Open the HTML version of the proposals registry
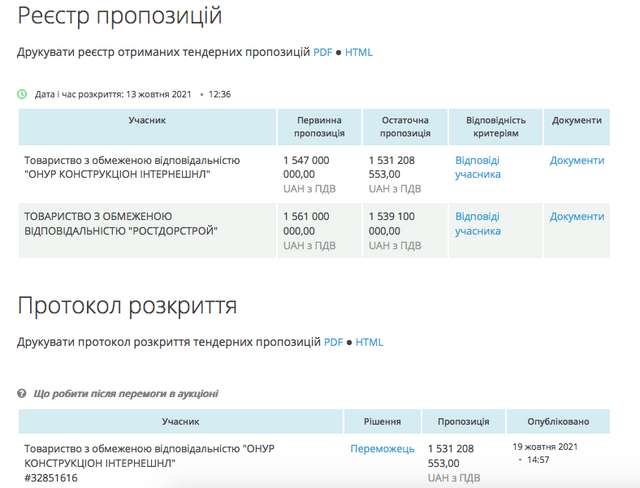This screenshot has width=640, height=488. pos(358,51)
